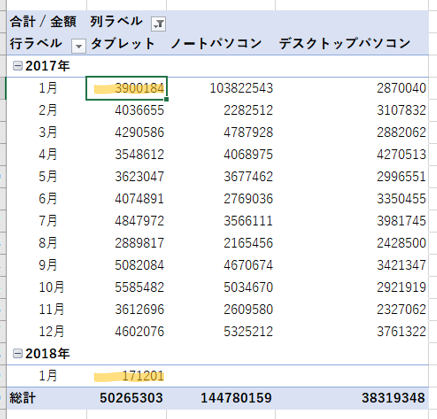437x419 pixels.
Task: Click the 6月 row label
Action: (x=48, y=199)
